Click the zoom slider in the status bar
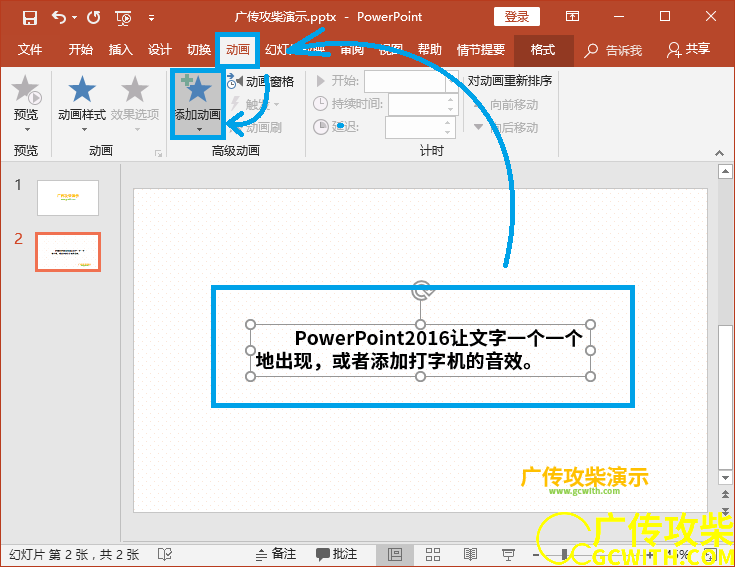This screenshot has width=735, height=567. pyautogui.click(x=592, y=555)
